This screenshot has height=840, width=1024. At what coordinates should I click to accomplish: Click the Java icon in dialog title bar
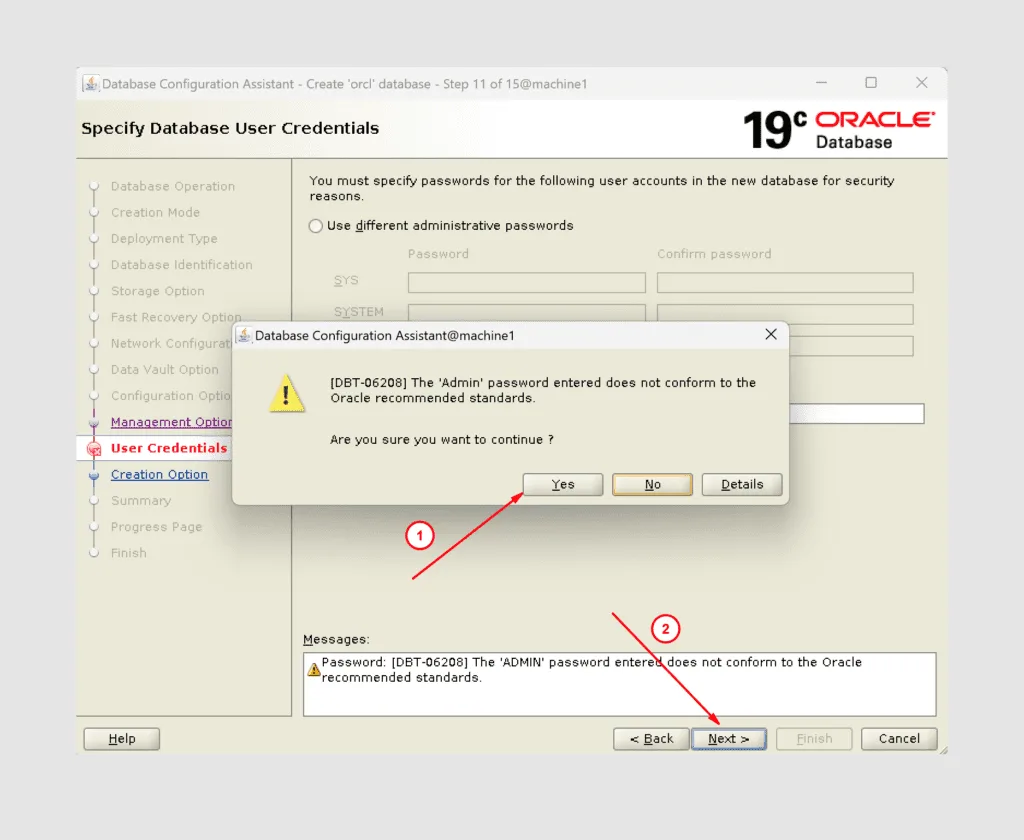244,335
